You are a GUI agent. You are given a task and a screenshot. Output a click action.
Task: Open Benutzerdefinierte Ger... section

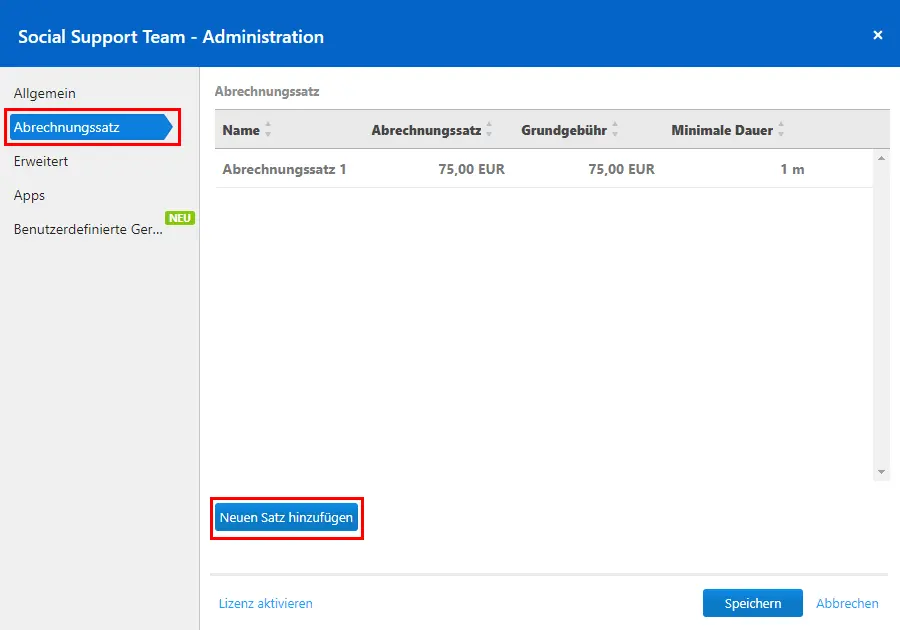pos(88,229)
